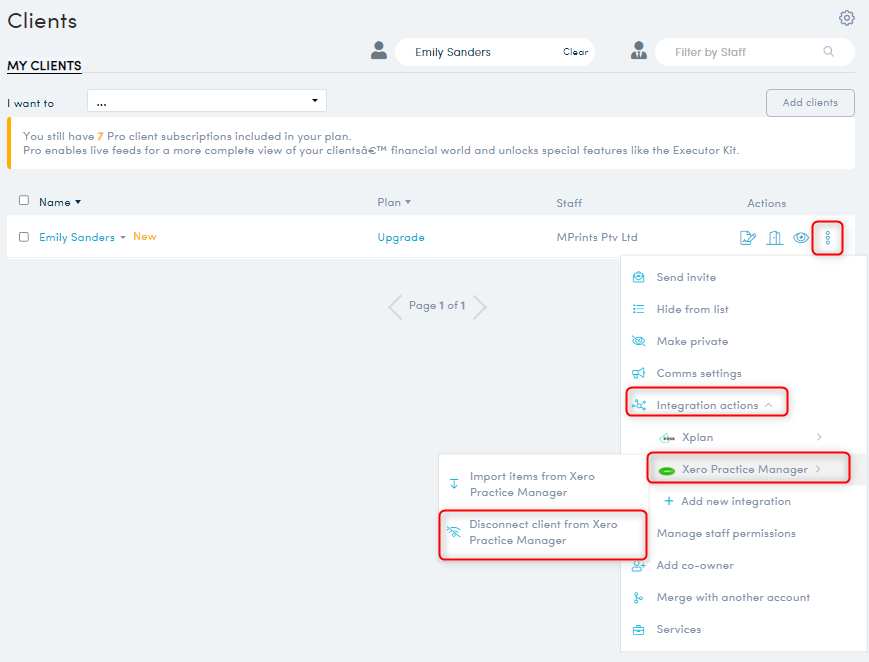Select Disconnect client from Xero Practice Manager

coord(543,532)
